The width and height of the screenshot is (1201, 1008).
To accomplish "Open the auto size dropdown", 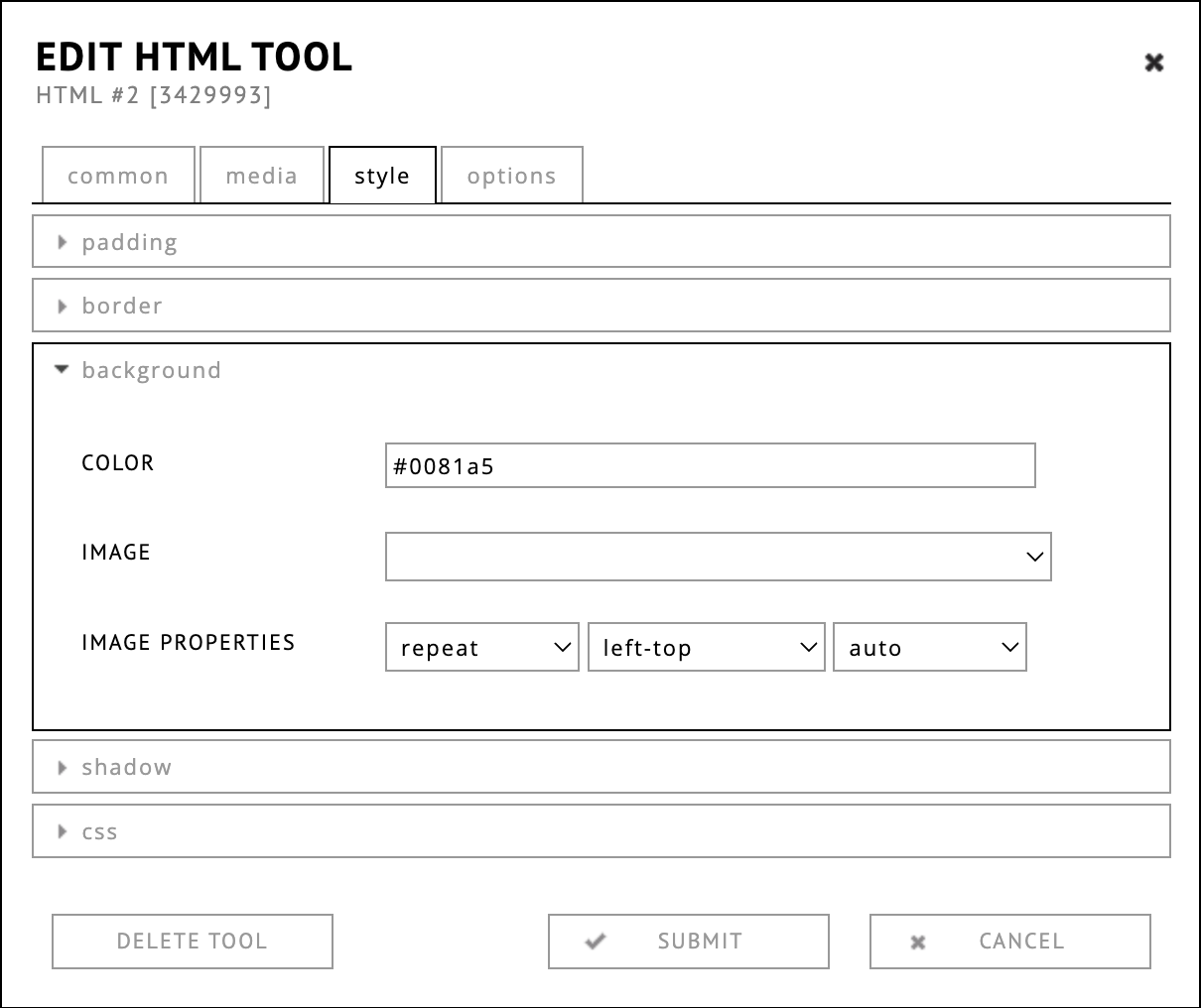I will (929, 648).
